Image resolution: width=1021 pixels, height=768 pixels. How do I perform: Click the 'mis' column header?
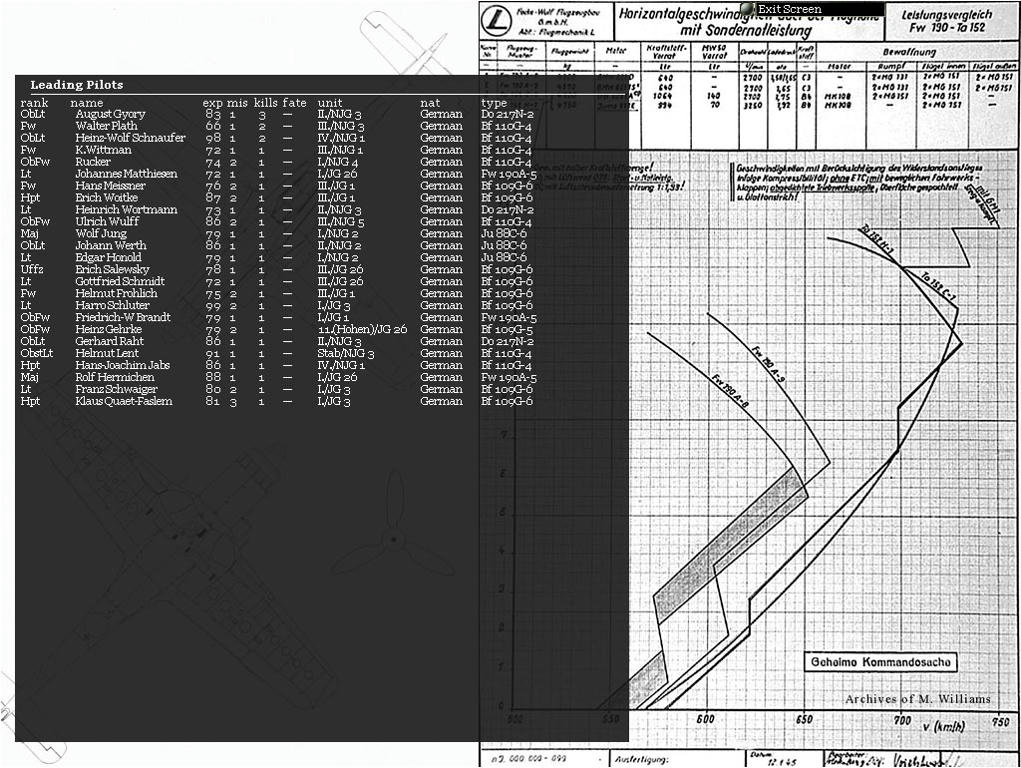[x=237, y=103]
